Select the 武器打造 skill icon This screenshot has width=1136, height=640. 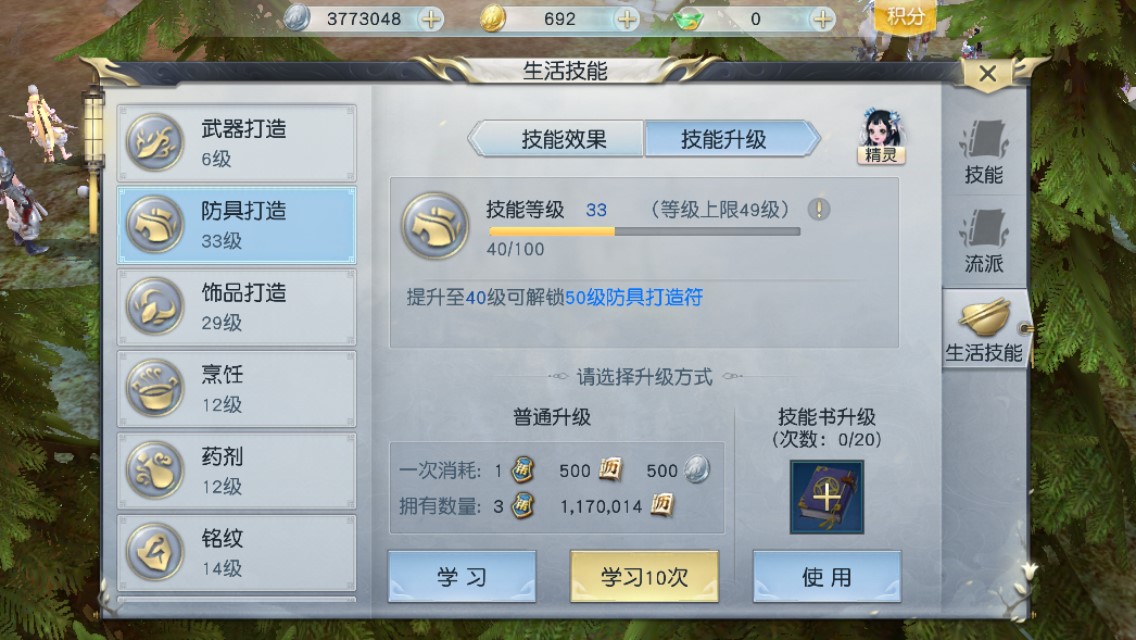tap(155, 142)
